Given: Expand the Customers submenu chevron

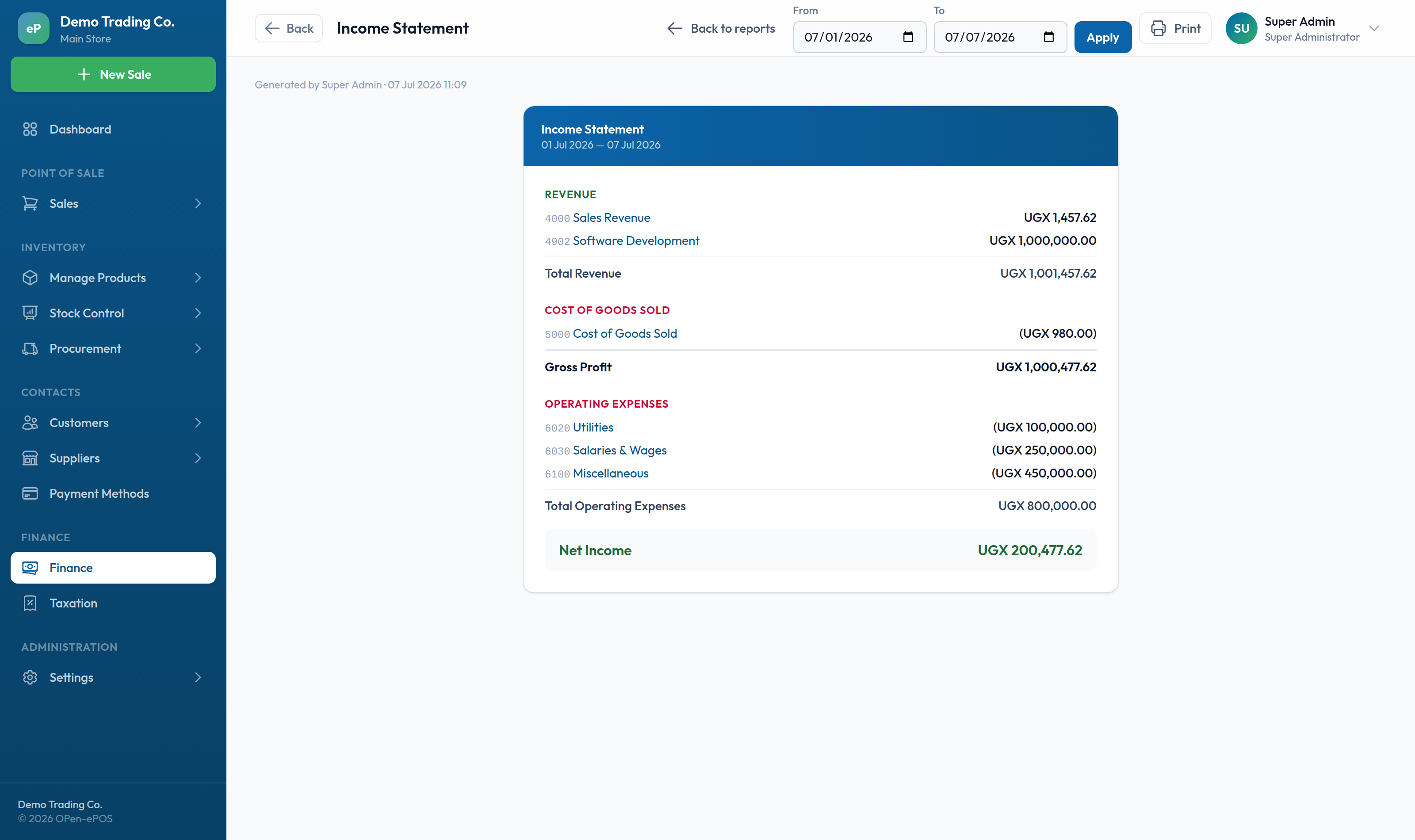Looking at the screenshot, I should 198,423.
